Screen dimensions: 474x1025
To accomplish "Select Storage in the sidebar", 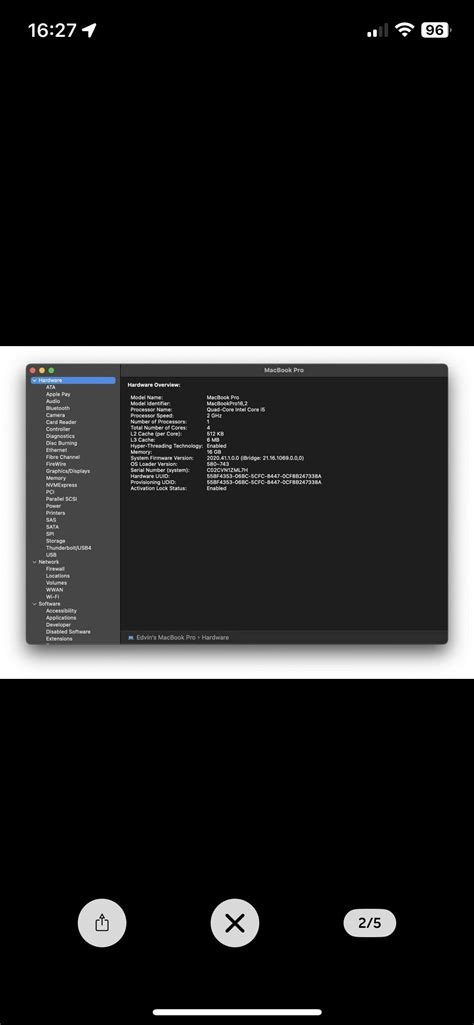I will 55,541.
